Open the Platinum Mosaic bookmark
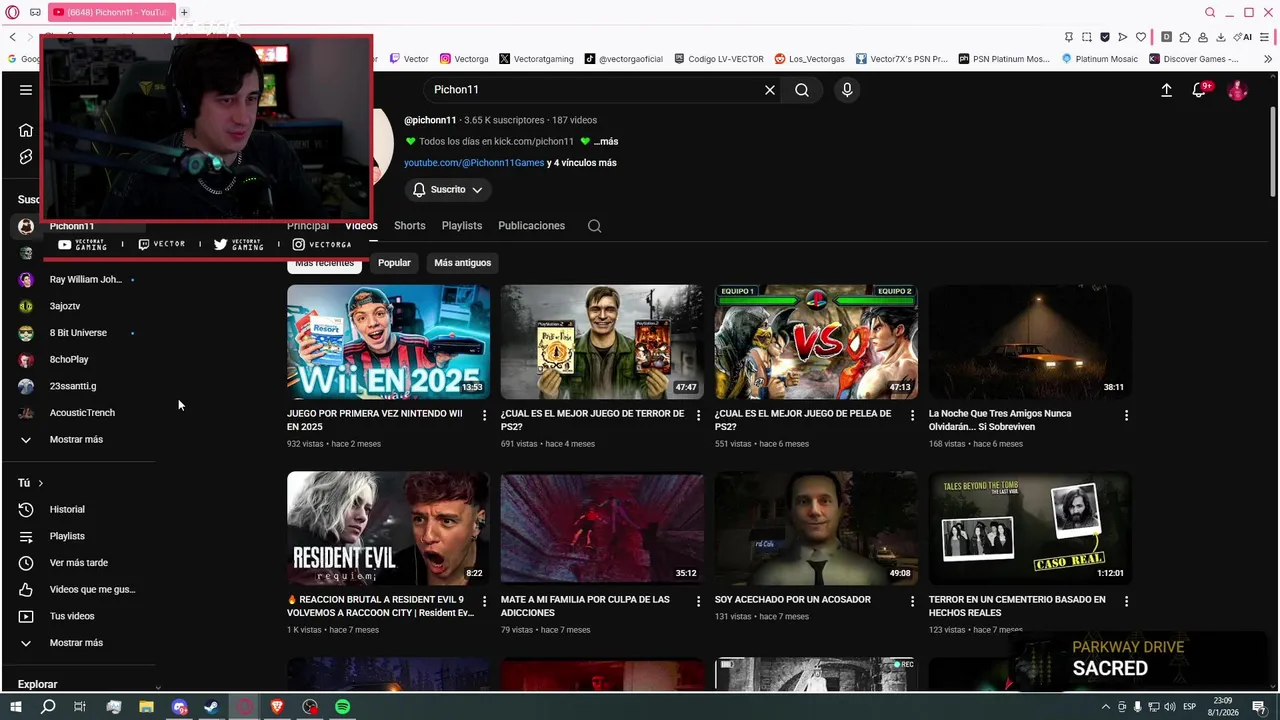1280x720 pixels. 1099,59
